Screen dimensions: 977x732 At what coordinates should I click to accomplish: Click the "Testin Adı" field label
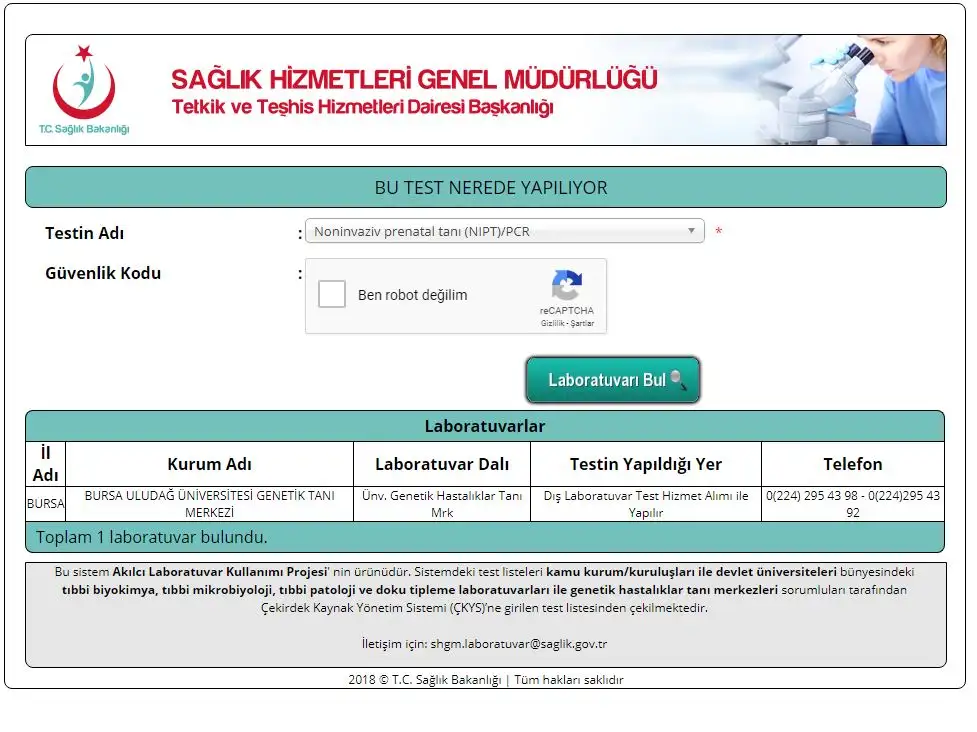coord(85,233)
